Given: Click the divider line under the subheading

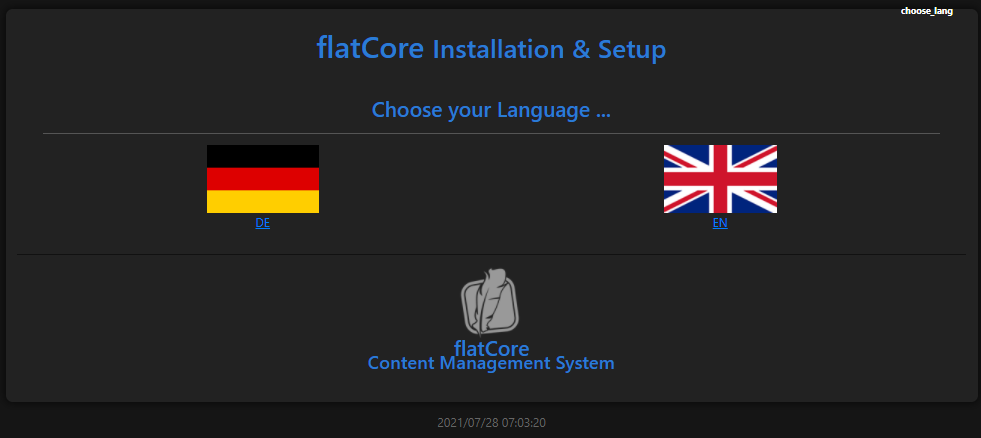Looking at the screenshot, I should click(x=491, y=133).
